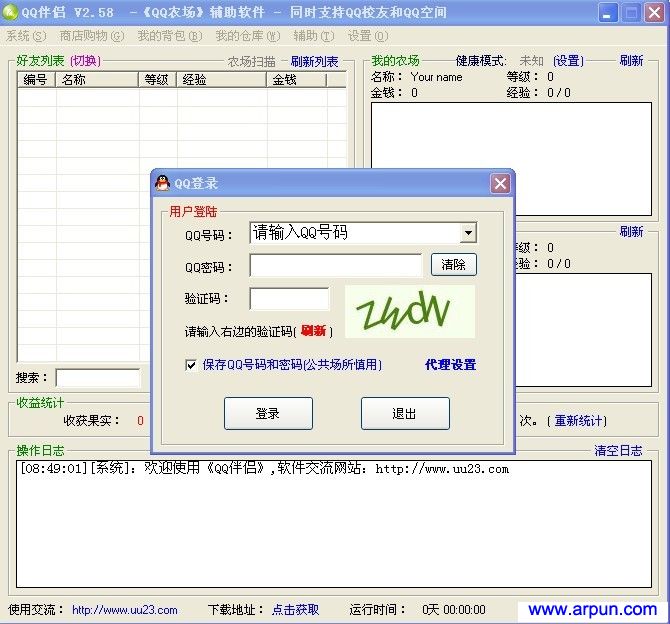This screenshot has width=670, height=624.
Task: Click 刷新 link in 我的农场 panel
Action: [x=632, y=60]
